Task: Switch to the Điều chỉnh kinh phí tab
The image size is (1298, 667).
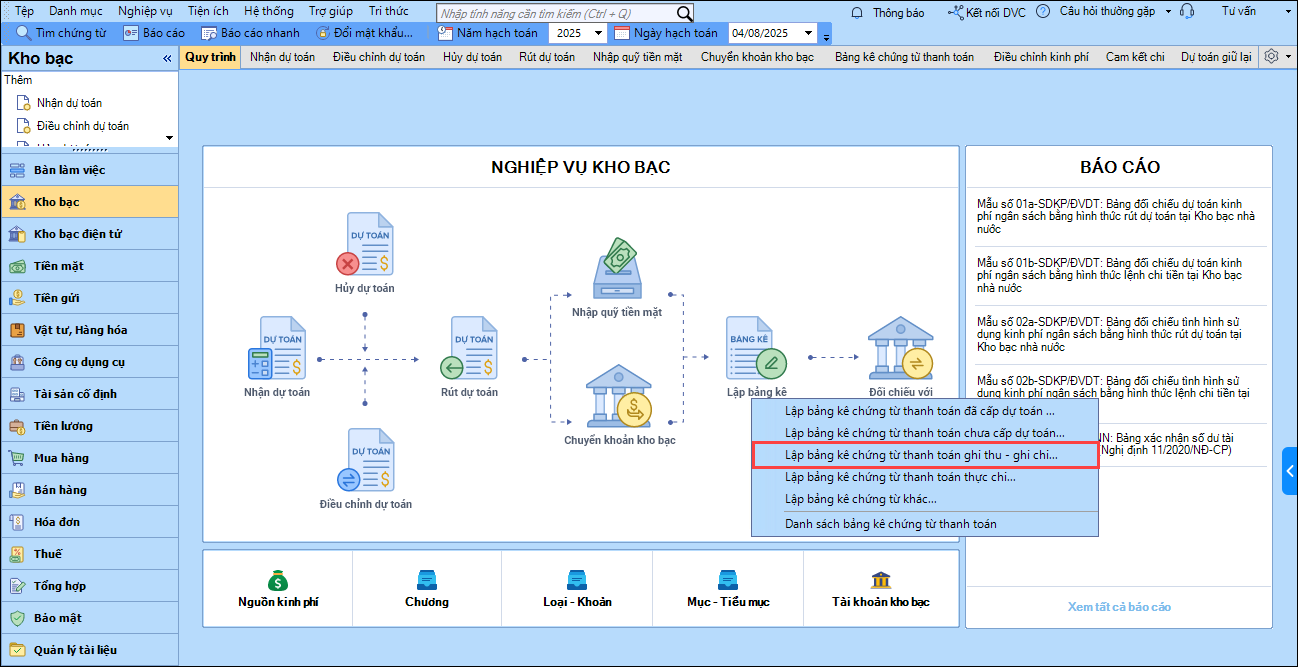Action: [x=1041, y=57]
